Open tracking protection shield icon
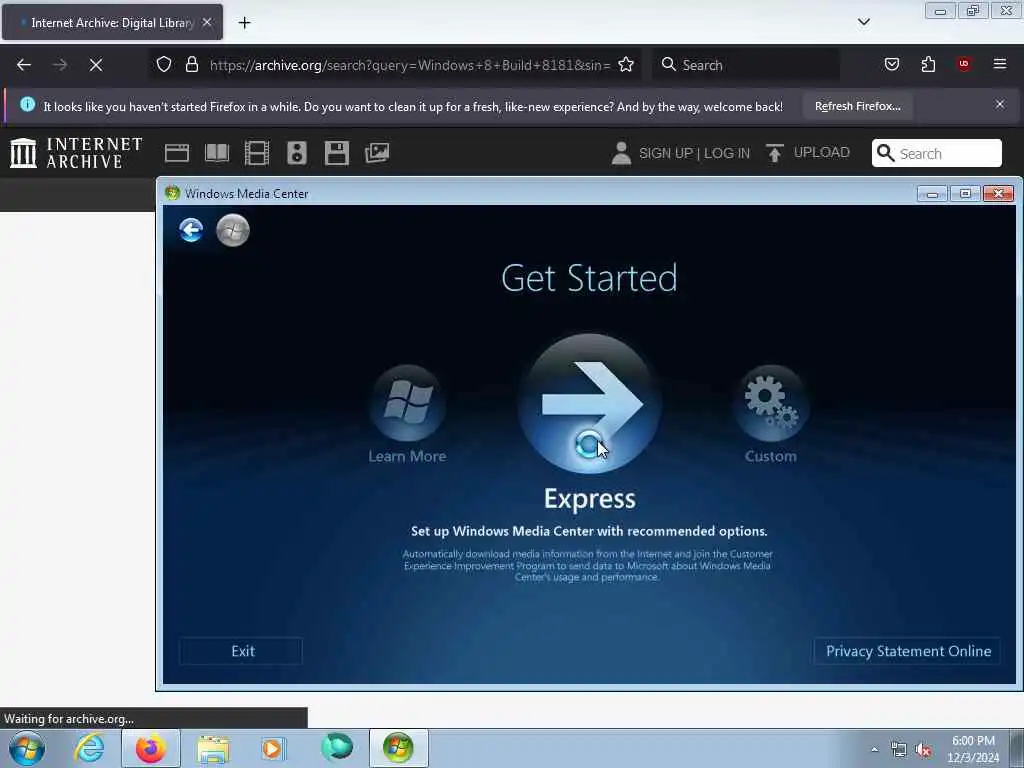This screenshot has width=1024, height=768. coord(164,65)
